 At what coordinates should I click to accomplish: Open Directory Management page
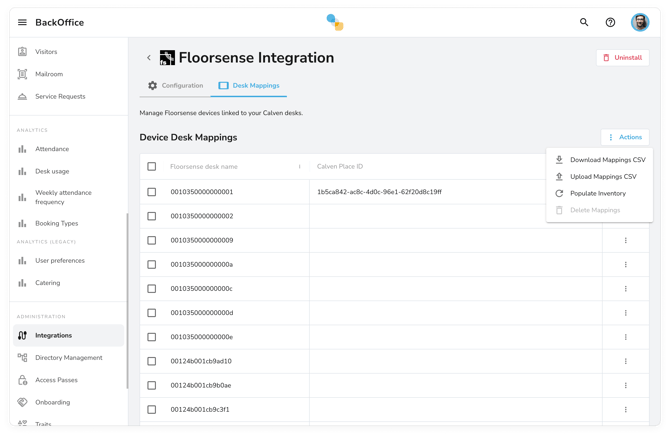69,358
